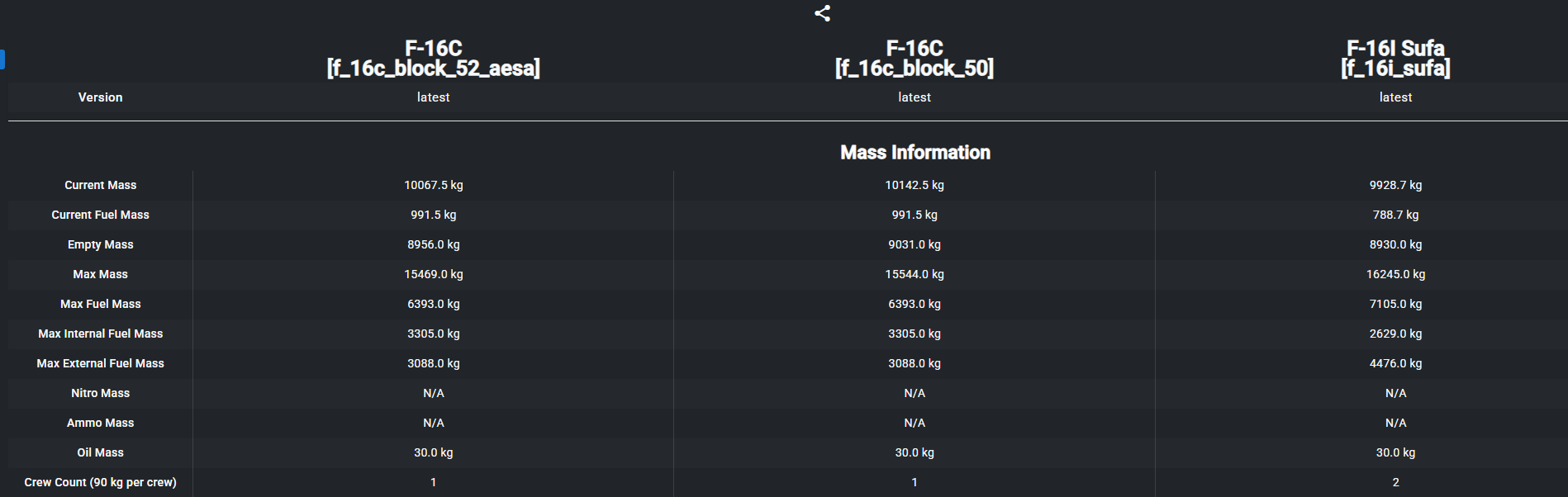Click the 16245.0 kg max mass value

1395,274
